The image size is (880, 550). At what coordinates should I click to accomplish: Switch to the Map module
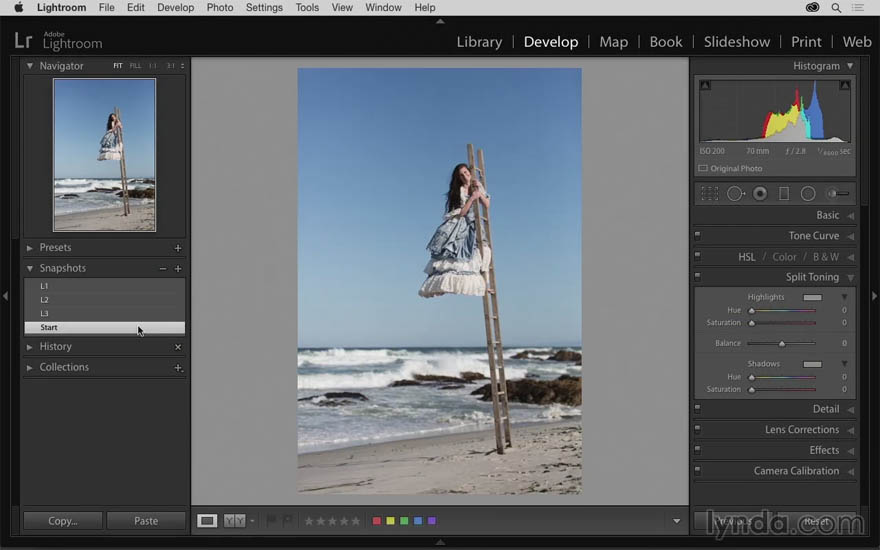pos(613,42)
